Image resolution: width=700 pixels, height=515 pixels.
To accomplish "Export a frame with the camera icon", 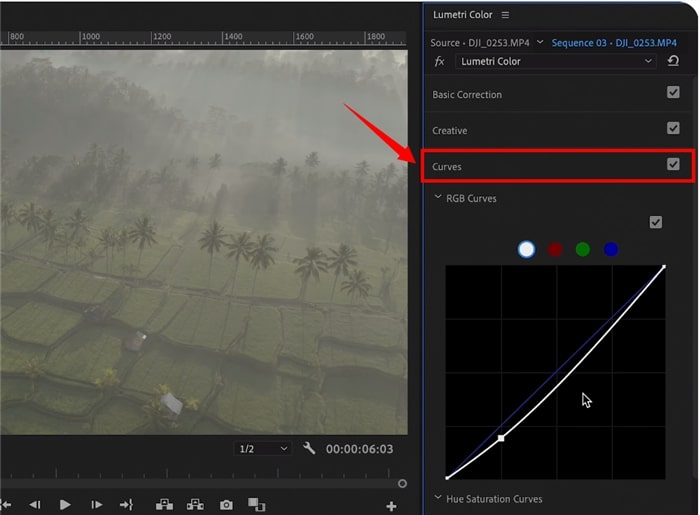I will (227, 505).
